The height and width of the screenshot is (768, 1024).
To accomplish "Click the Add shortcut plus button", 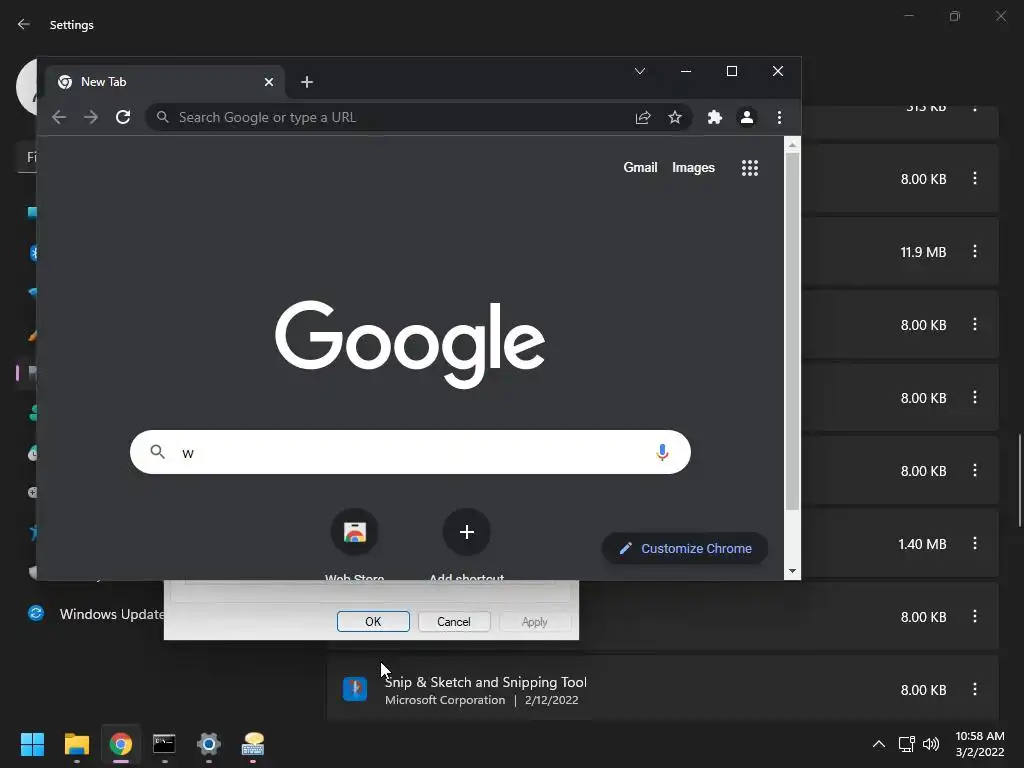I will click(x=466, y=532).
